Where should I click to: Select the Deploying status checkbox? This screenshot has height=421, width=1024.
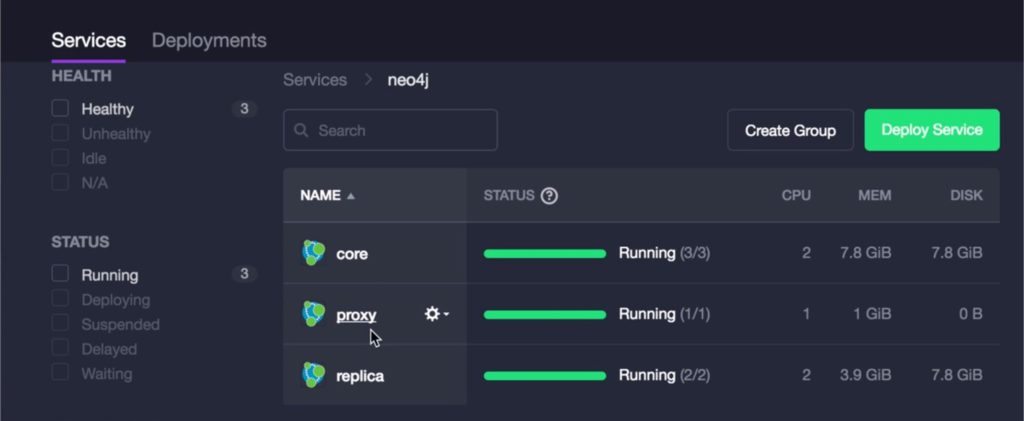(x=60, y=299)
